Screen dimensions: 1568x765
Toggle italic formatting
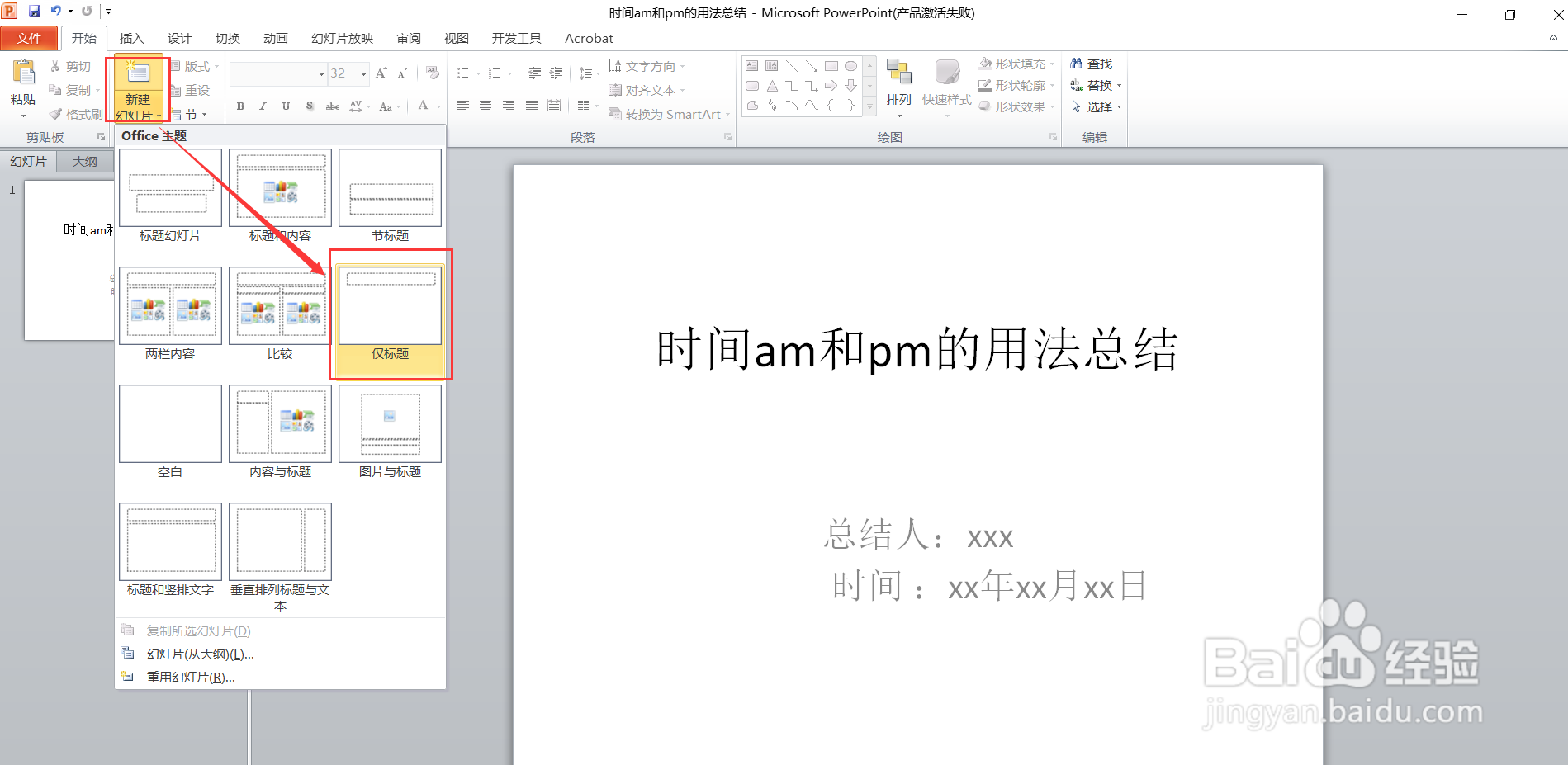[x=262, y=106]
